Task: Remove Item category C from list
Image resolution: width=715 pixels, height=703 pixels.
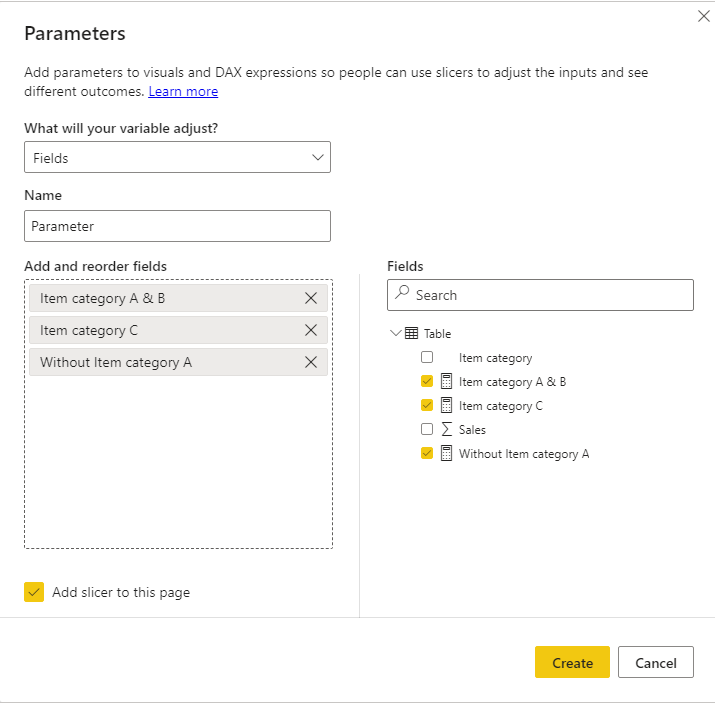Action: [x=311, y=330]
